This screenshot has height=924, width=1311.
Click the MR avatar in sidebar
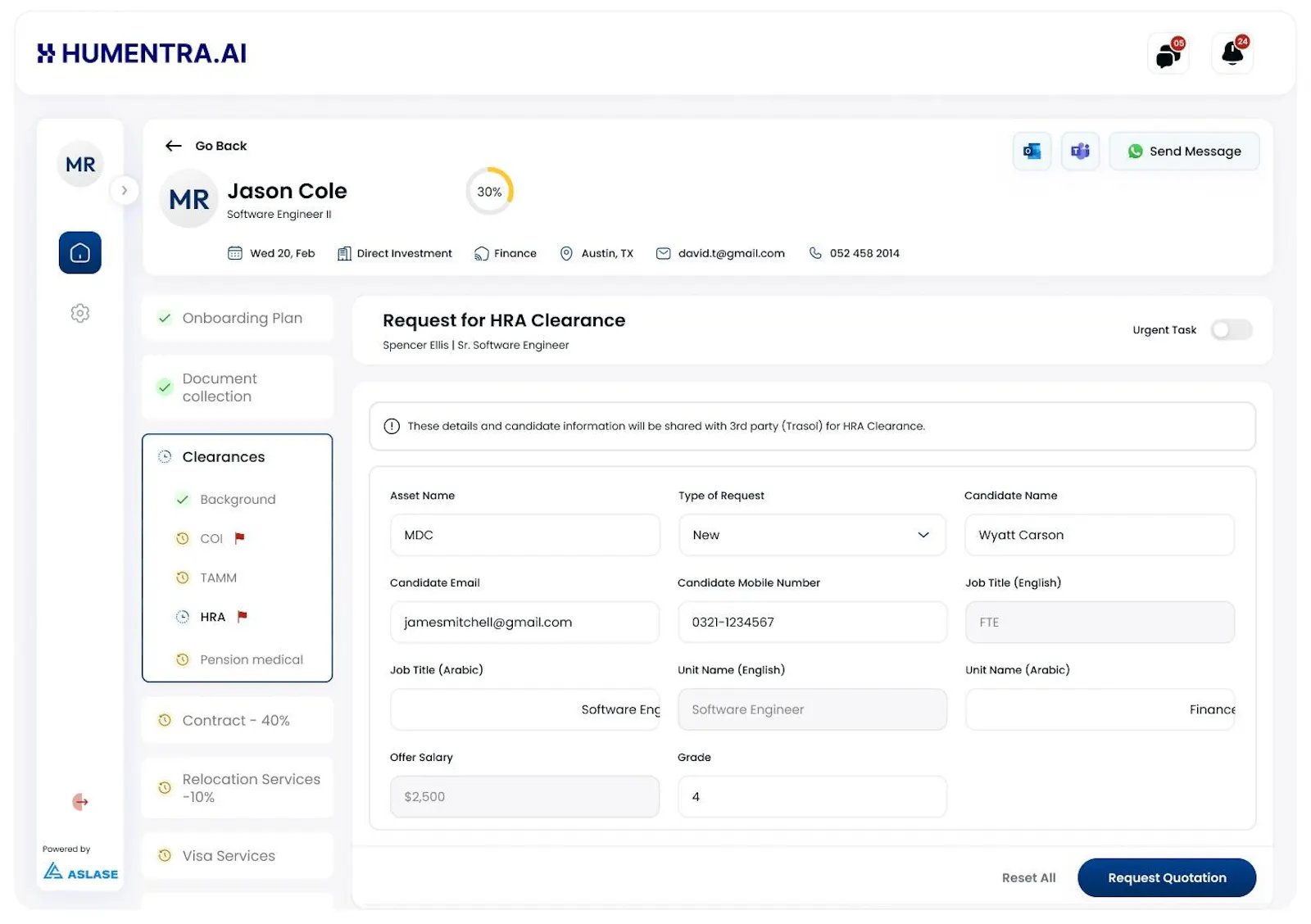point(80,165)
